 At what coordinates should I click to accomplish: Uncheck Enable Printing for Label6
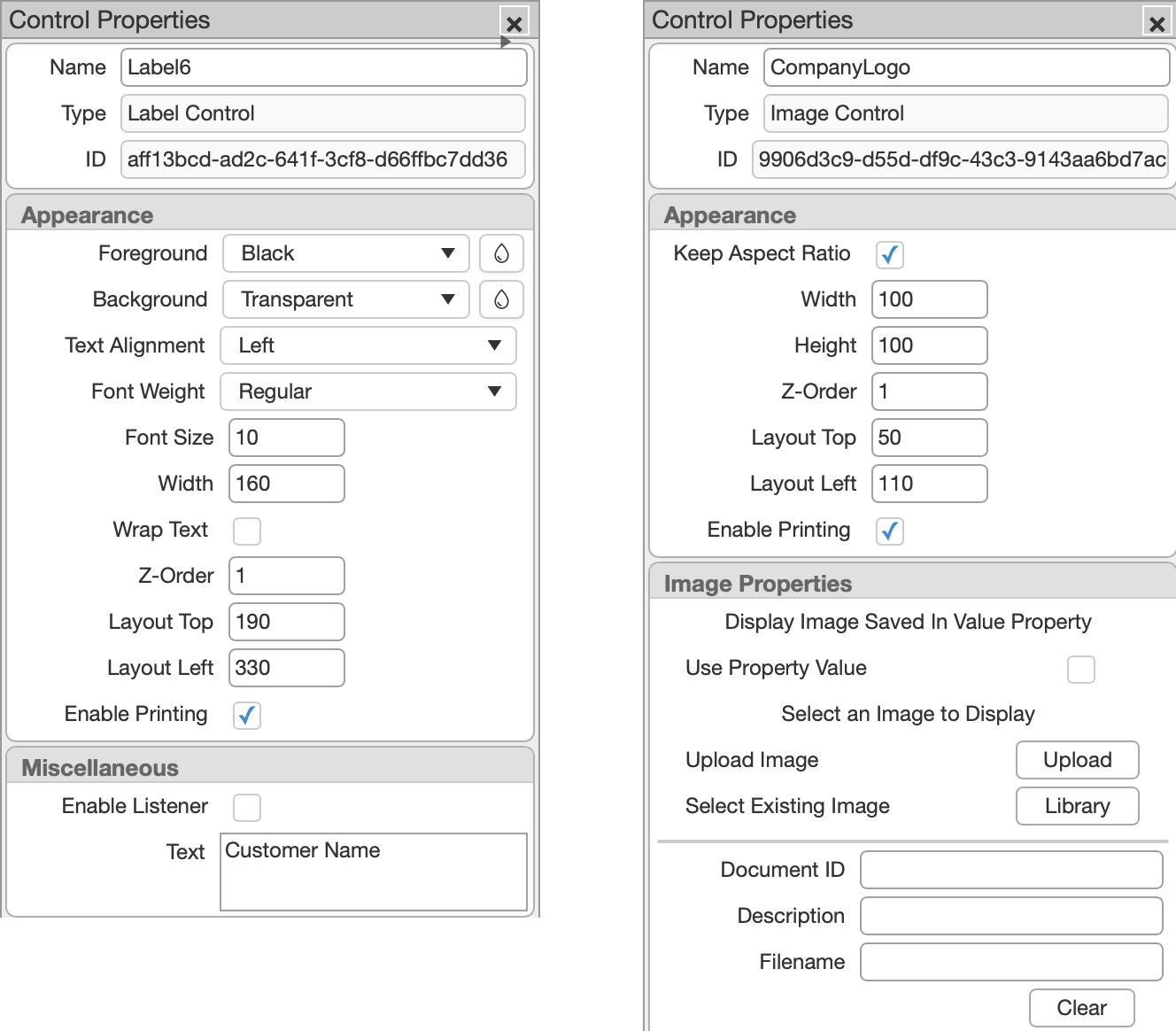point(247,716)
